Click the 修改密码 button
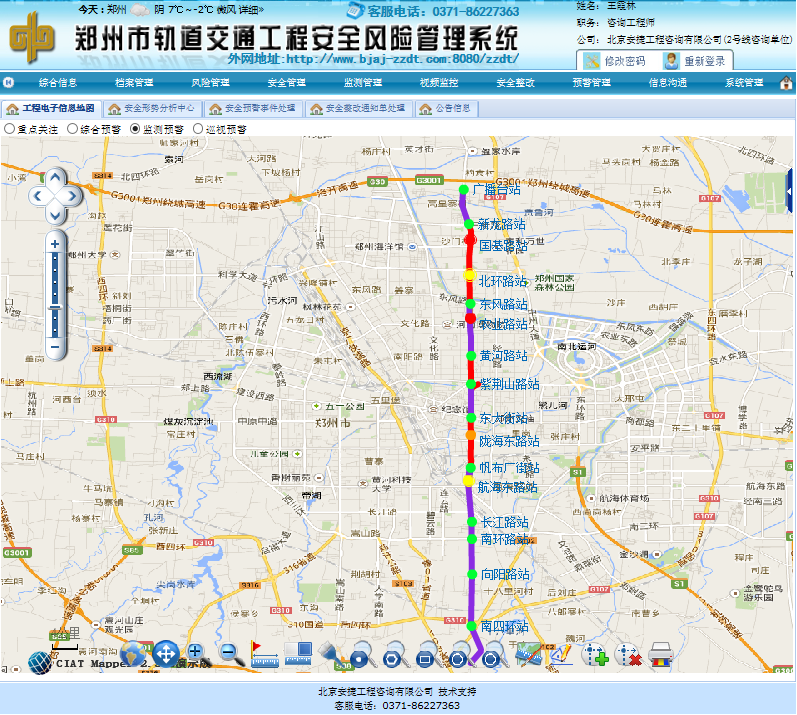This screenshot has height=715, width=797. [616, 61]
